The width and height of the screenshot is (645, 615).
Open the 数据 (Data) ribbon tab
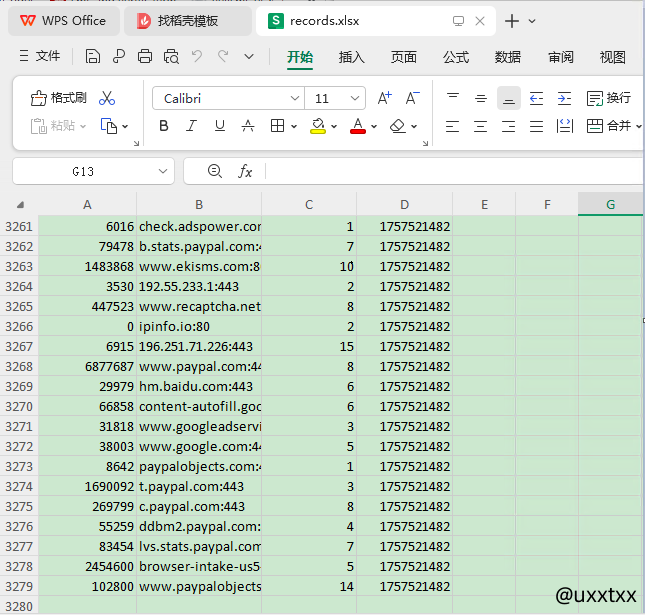click(x=507, y=57)
